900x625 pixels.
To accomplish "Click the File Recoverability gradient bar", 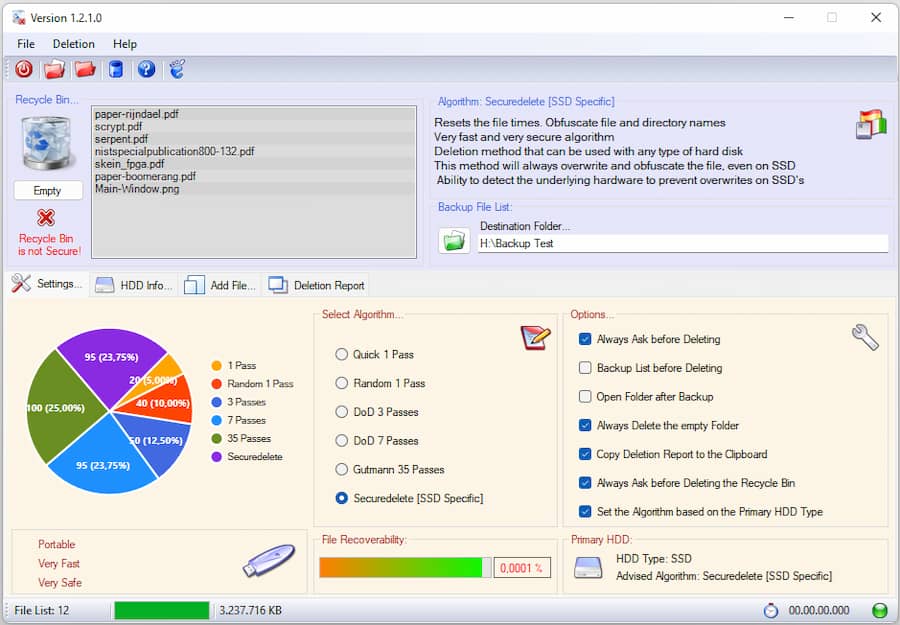I will pos(405,568).
